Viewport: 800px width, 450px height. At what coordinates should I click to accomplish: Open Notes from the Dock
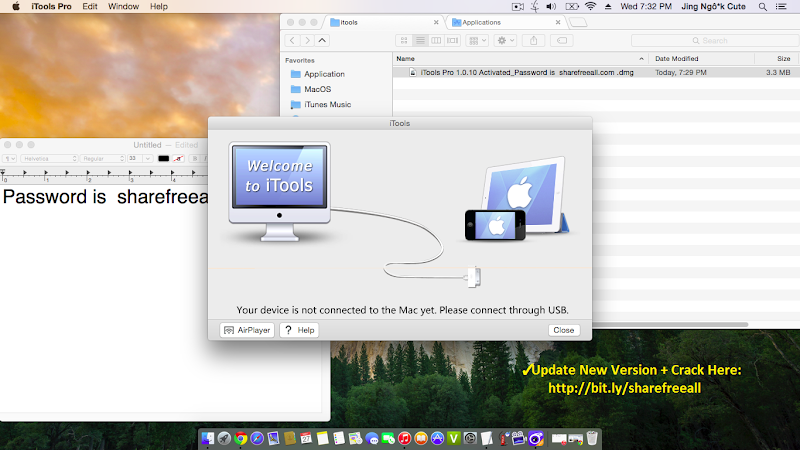(322, 438)
